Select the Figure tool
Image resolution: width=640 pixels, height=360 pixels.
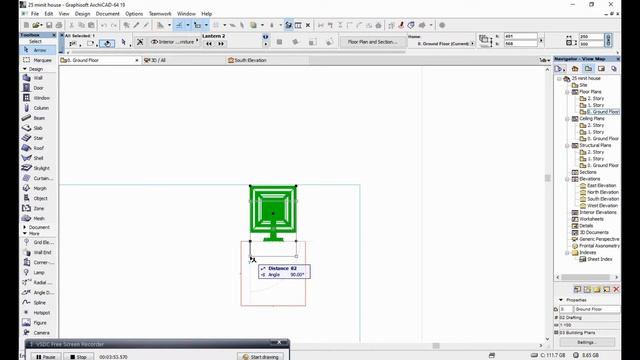click(x=38, y=322)
